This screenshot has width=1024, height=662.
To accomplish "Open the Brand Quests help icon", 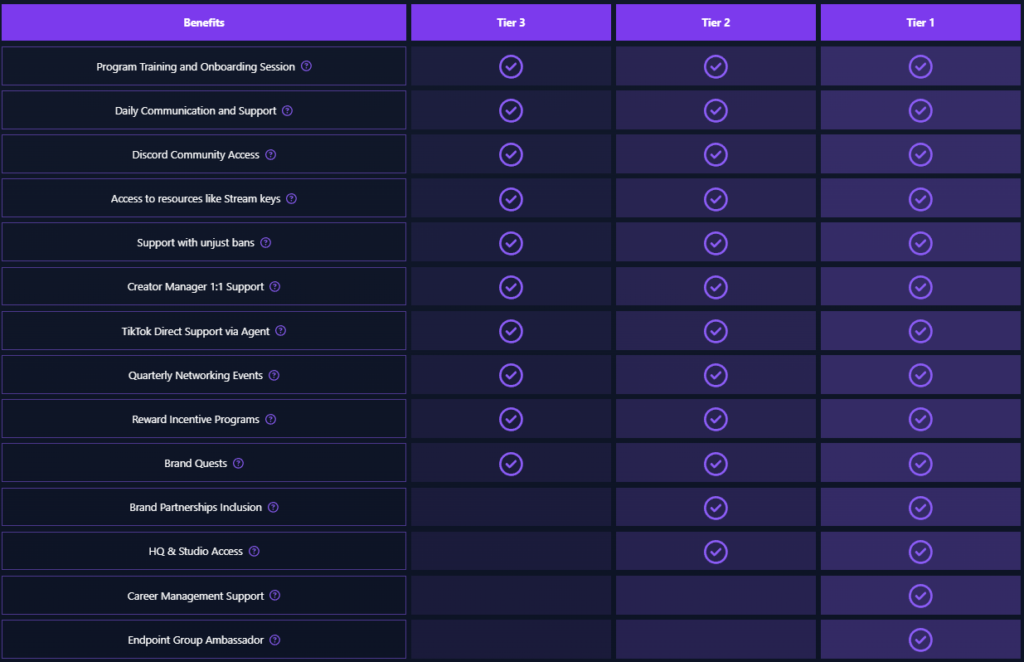I will [x=238, y=464].
